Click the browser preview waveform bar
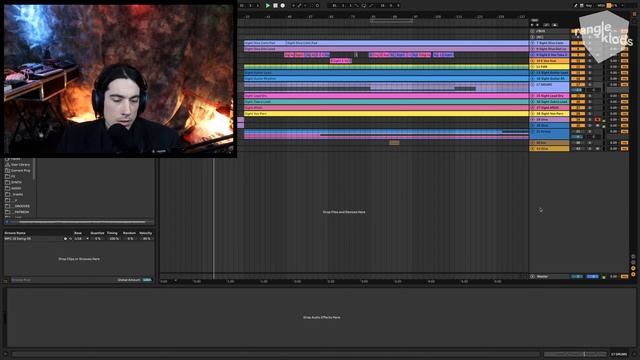 (82, 222)
